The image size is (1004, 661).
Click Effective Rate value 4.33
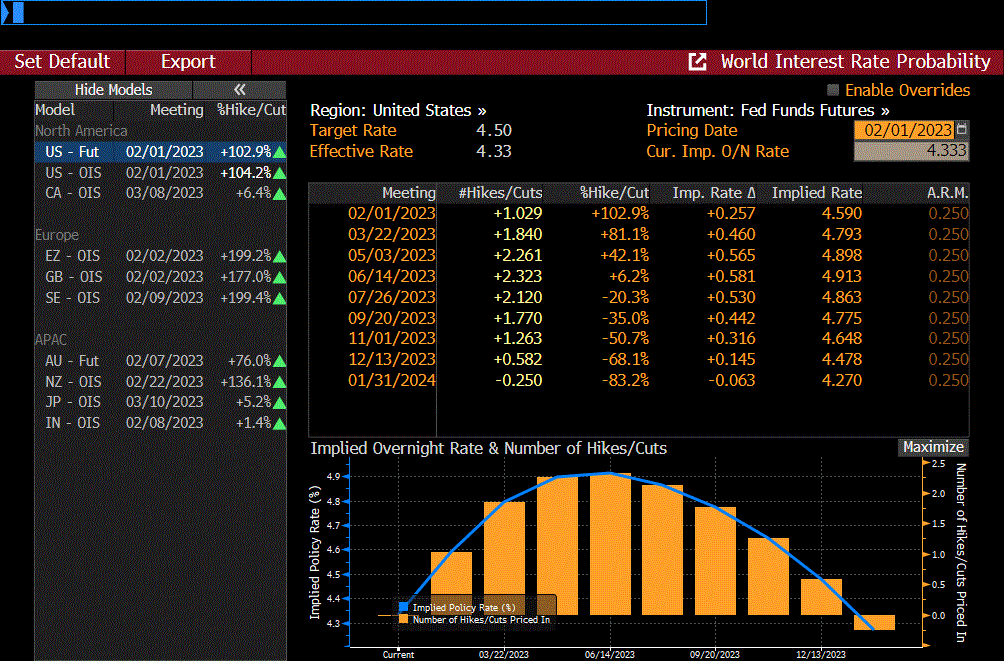tap(494, 152)
